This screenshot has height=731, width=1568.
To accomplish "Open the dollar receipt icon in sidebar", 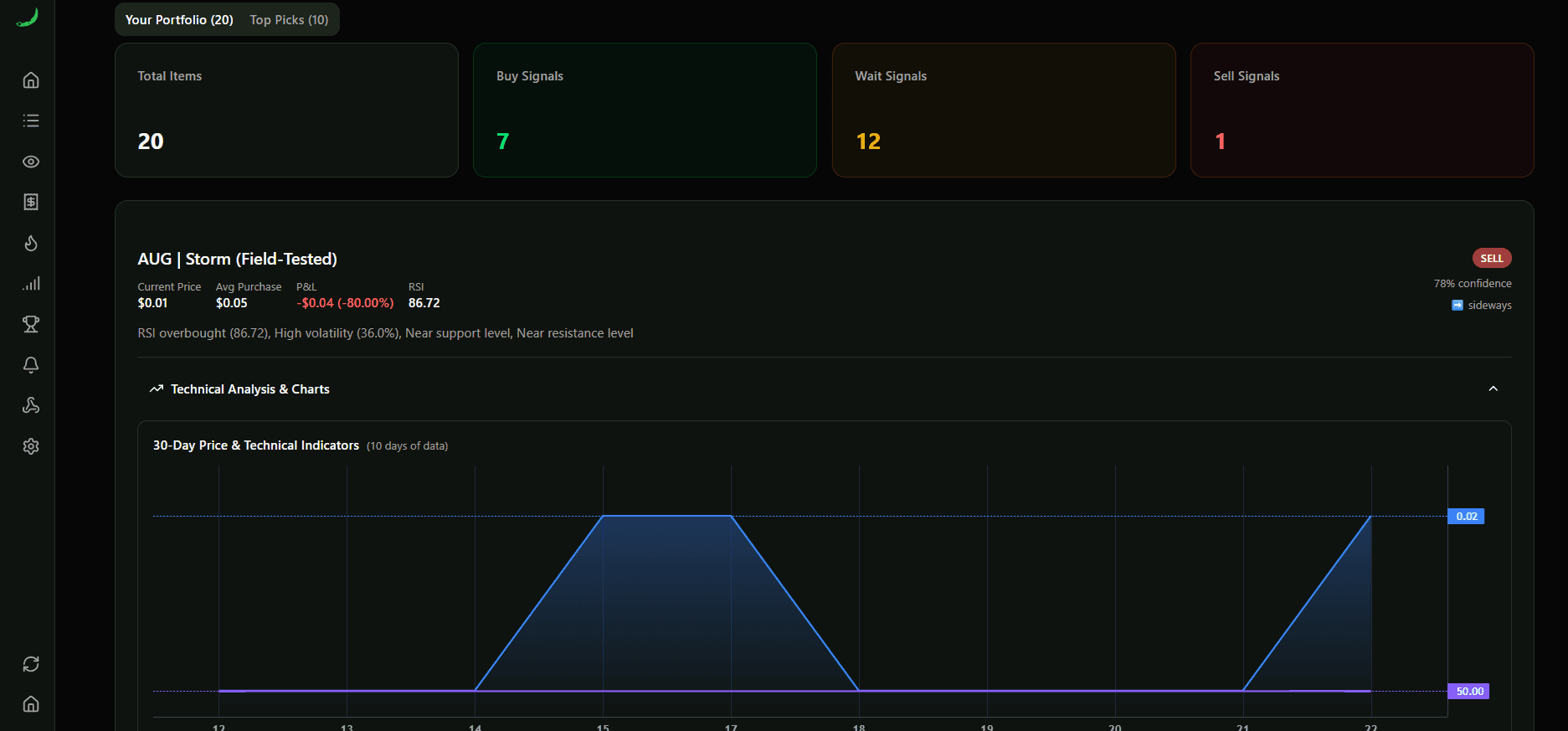I will [31, 202].
